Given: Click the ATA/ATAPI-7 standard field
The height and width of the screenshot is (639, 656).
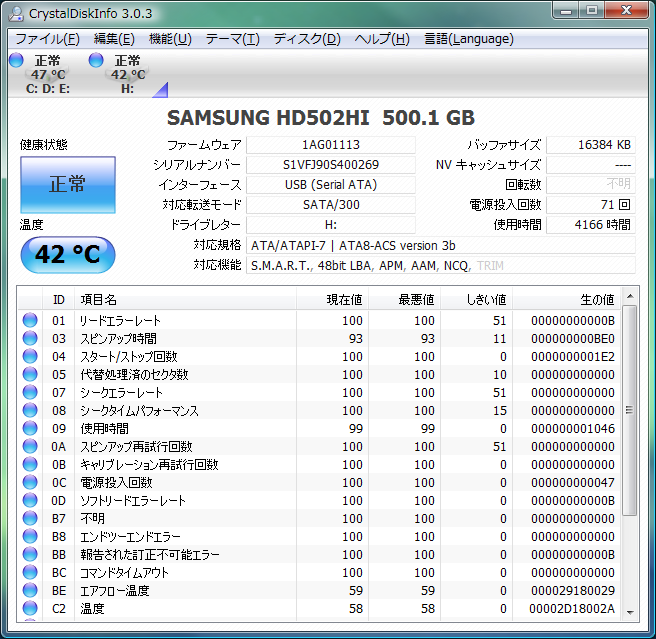Looking at the screenshot, I should [441, 246].
